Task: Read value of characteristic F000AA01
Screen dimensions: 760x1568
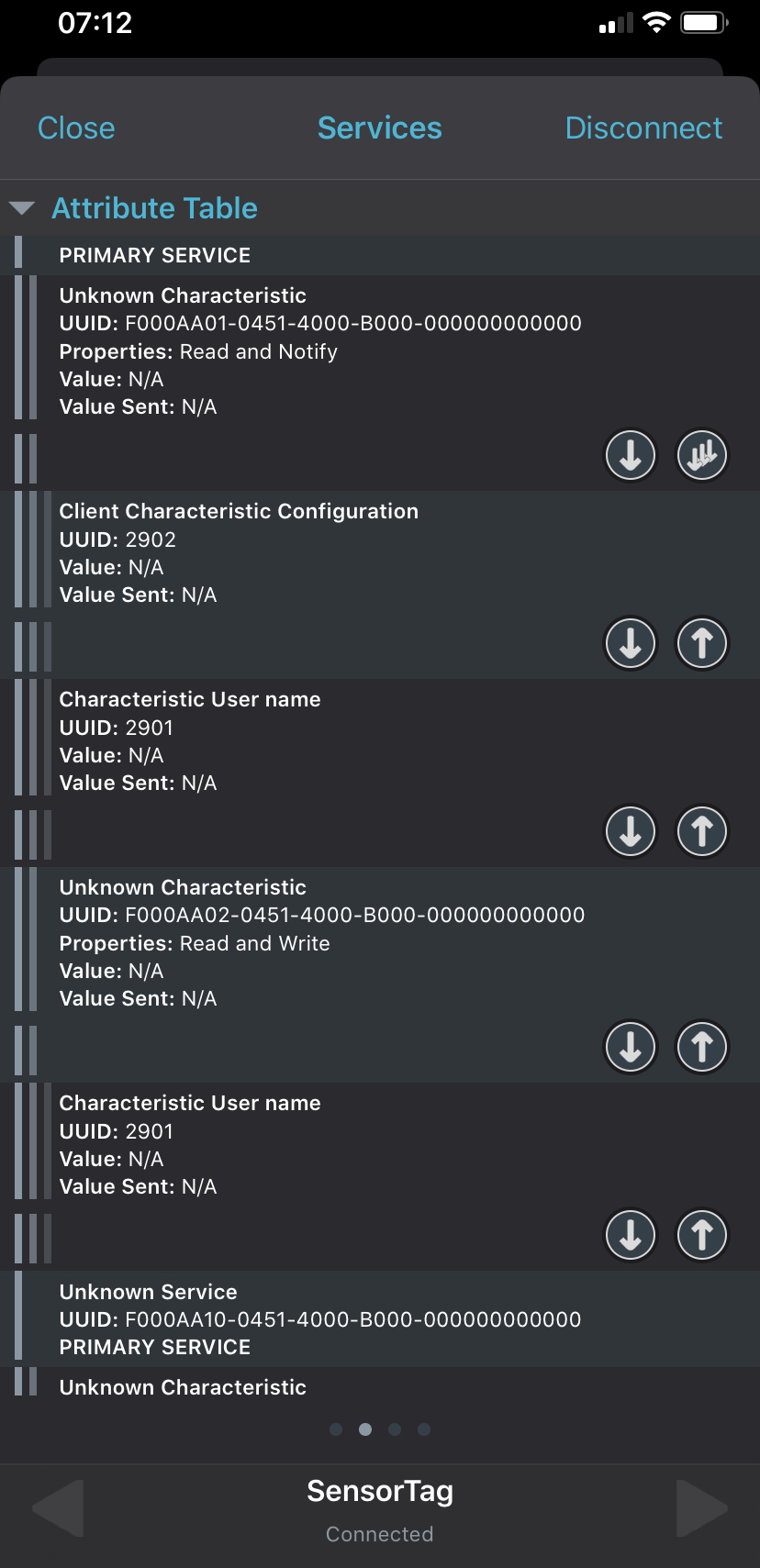Action: 631,455
